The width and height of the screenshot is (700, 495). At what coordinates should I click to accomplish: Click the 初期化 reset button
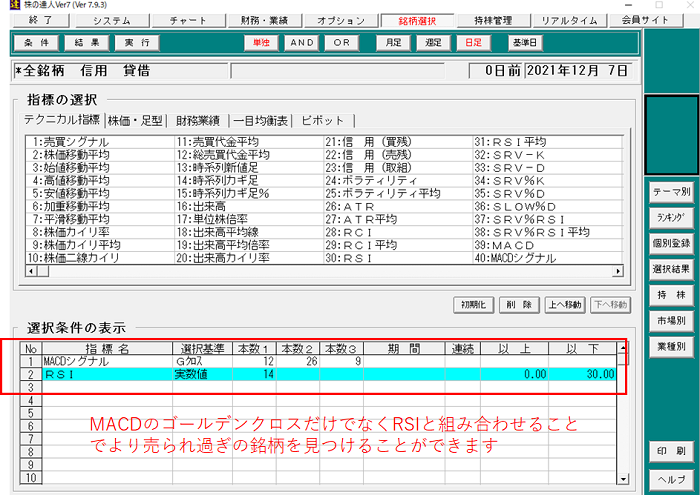474,304
